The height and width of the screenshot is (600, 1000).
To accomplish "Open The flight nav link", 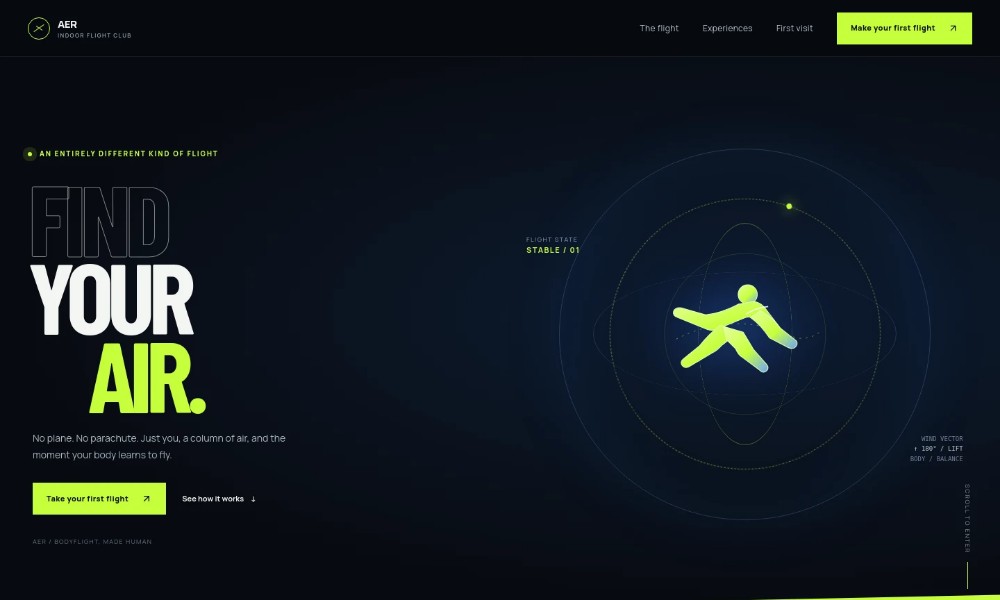I will tap(659, 28).
